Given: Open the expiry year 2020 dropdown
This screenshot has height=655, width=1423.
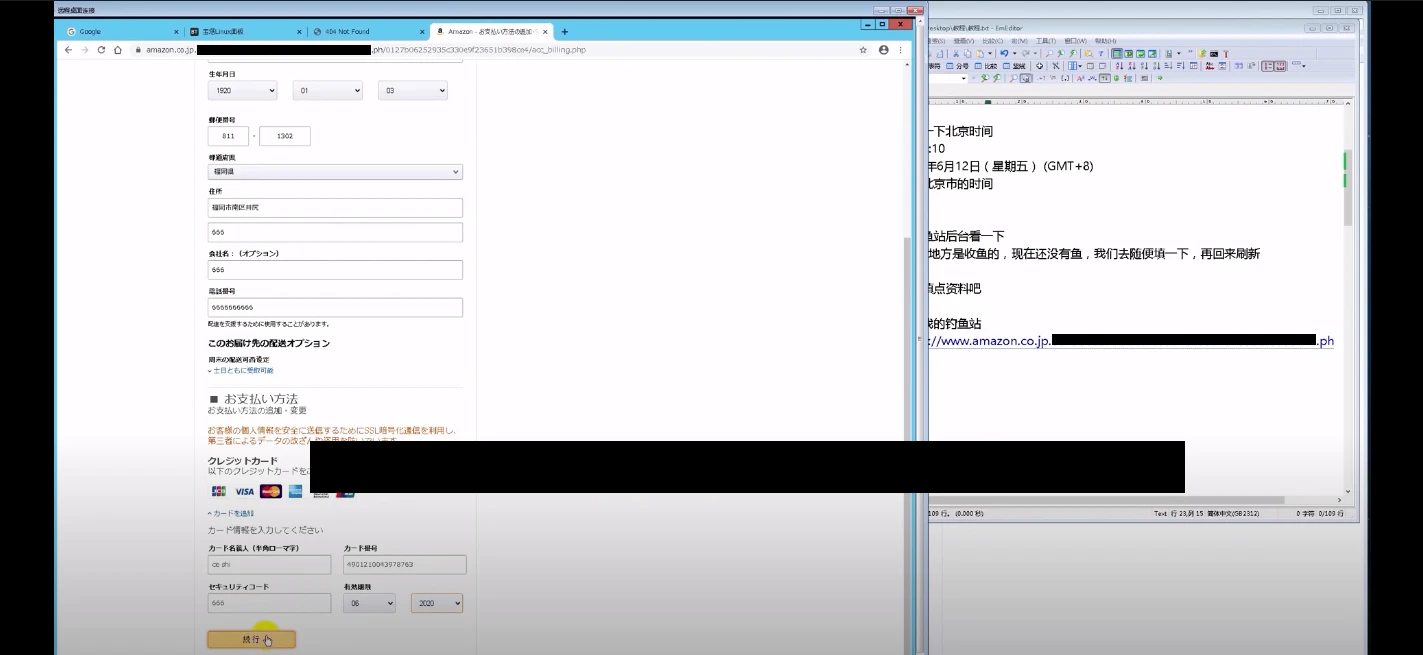Looking at the screenshot, I should (437, 603).
